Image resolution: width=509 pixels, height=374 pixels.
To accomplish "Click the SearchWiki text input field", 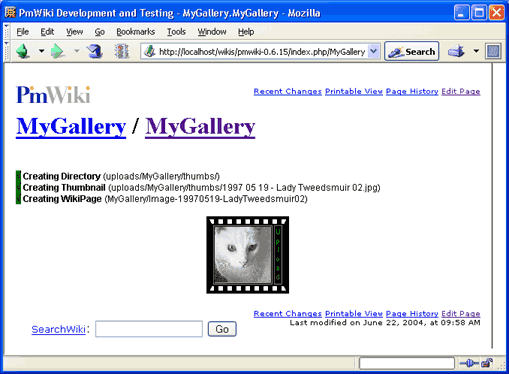I will click(149, 329).
